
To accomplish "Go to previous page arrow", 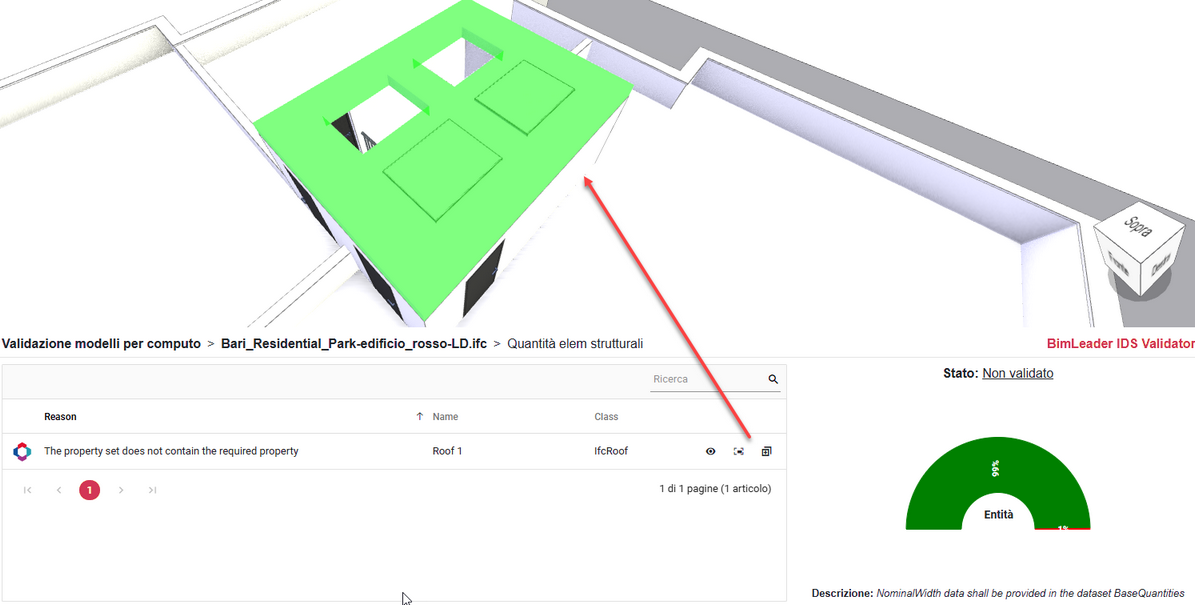I will [x=59, y=490].
